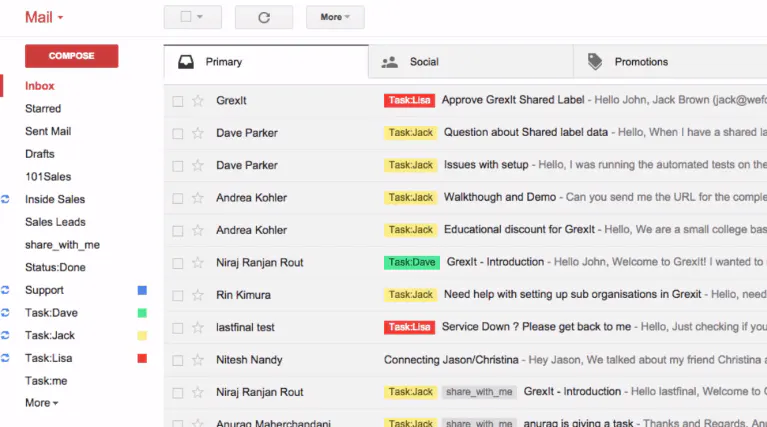Screen dimensions: 767x427
Task: Star the GrexIt email
Action: pos(198,101)
